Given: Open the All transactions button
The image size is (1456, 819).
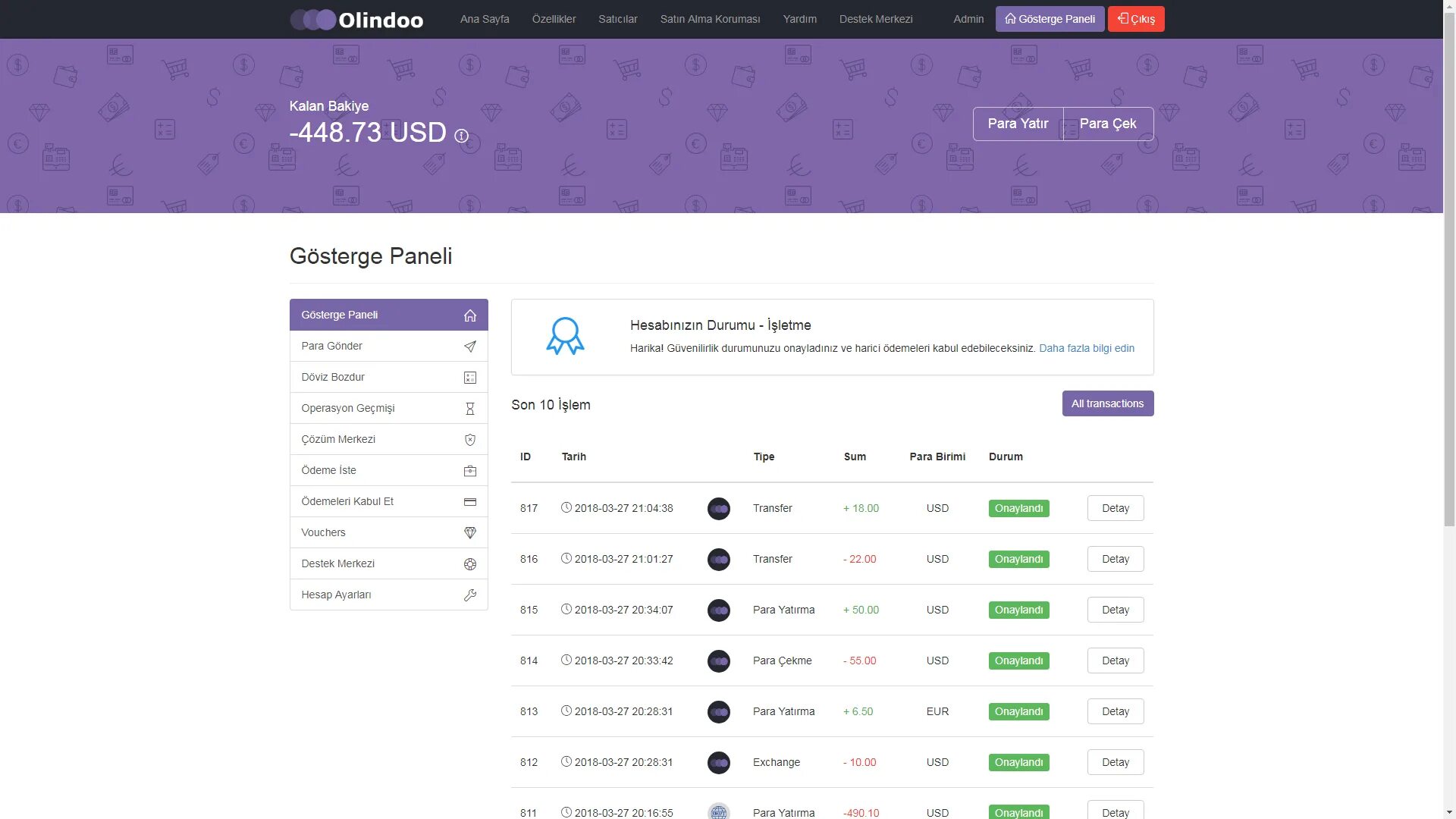Looking at the screenshot, I should (1107, 403).
